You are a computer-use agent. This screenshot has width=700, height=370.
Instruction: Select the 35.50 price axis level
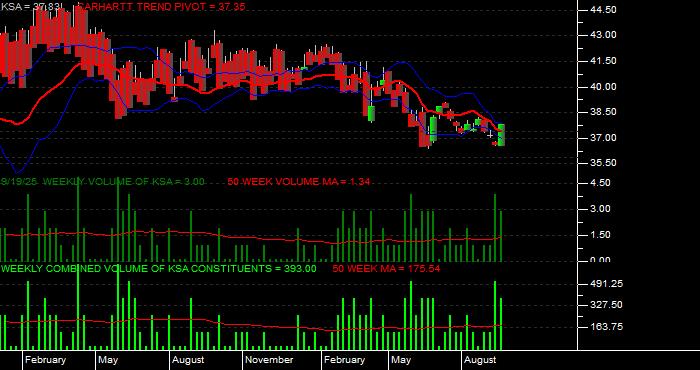(x=603, y=163)
